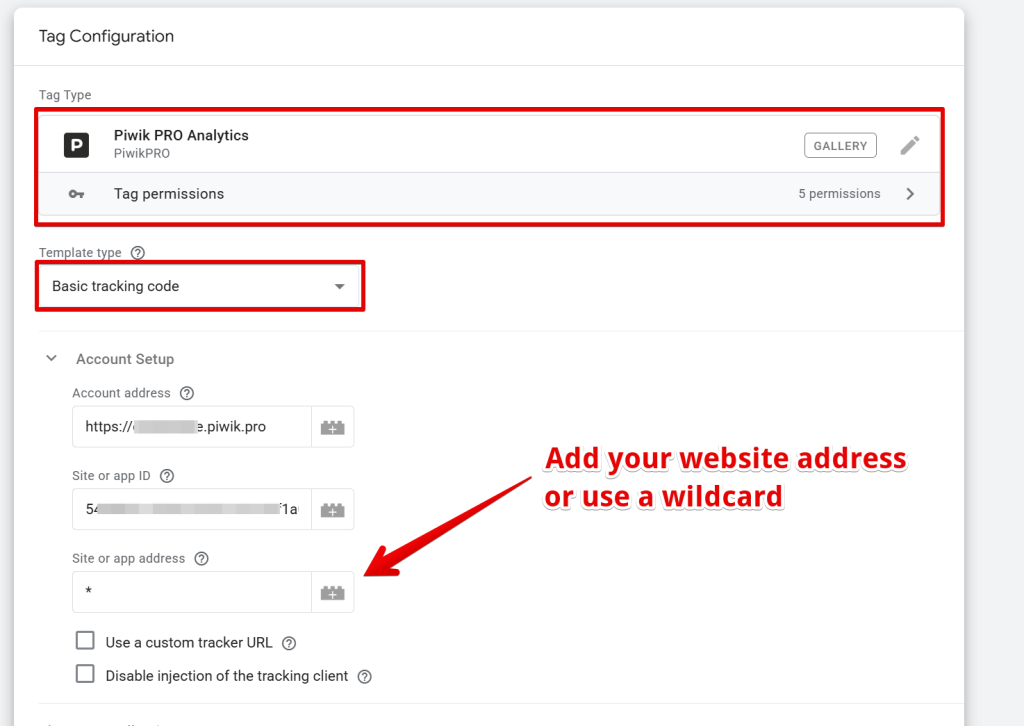1024x726 pixels.
Task: Click variable picker icon for Site or app ID
Action: (332, 510)
